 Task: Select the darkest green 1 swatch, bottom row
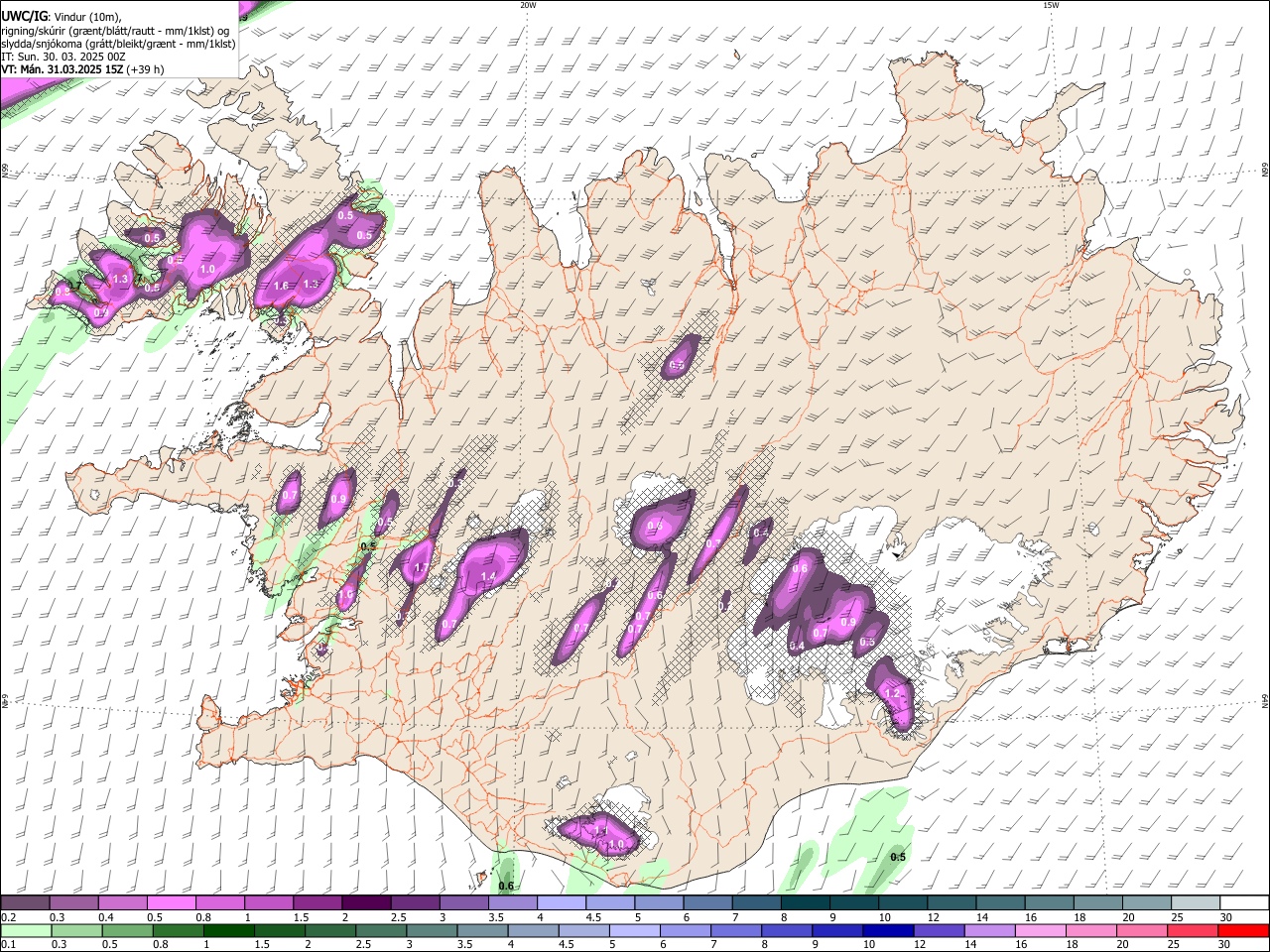(228, 930)
